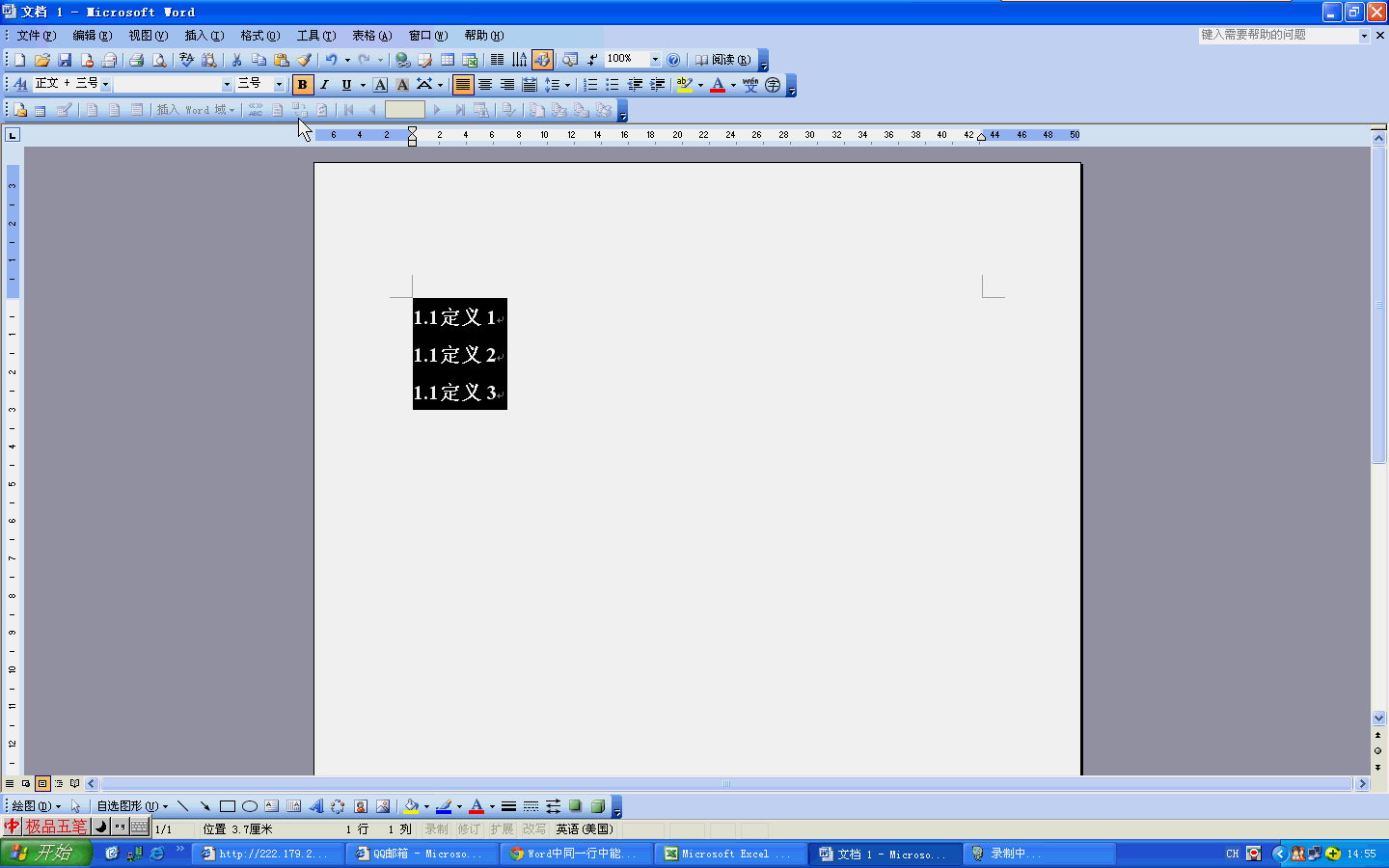Switch to QQ邮箱 taskbar window

click(422, 854)
